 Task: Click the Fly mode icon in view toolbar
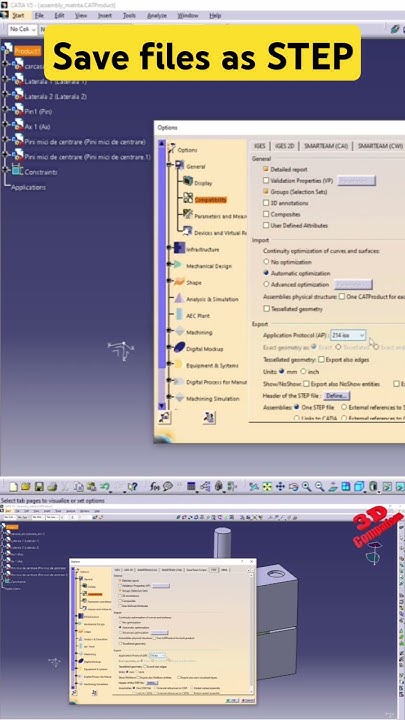tap(253, 486)
